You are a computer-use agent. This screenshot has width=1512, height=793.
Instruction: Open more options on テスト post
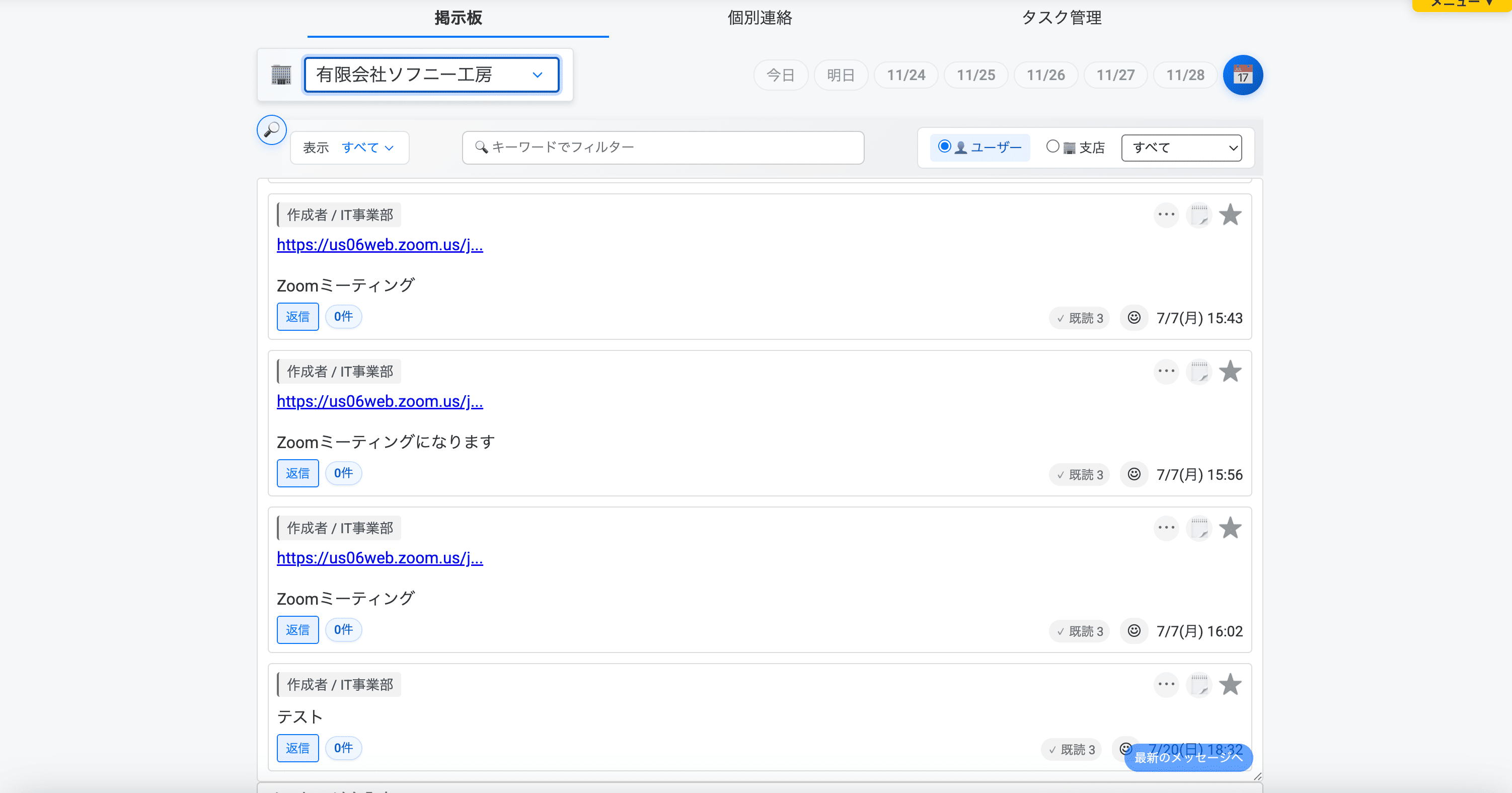click(x=1166, y=684)
